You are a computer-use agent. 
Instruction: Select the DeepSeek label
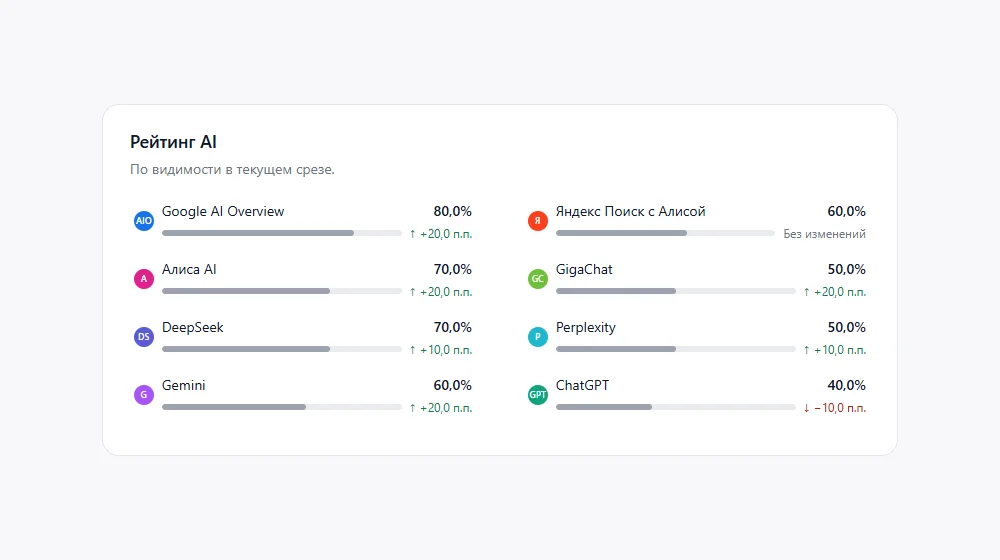[193, 328]
